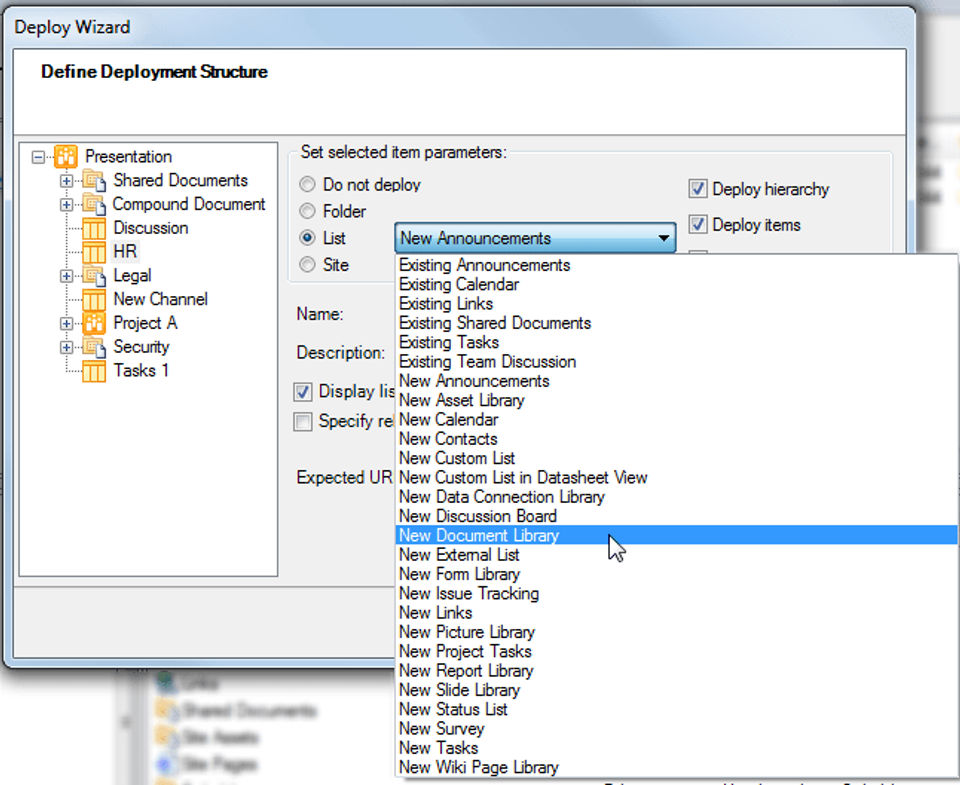Click the Compound Document library icon

94,205
